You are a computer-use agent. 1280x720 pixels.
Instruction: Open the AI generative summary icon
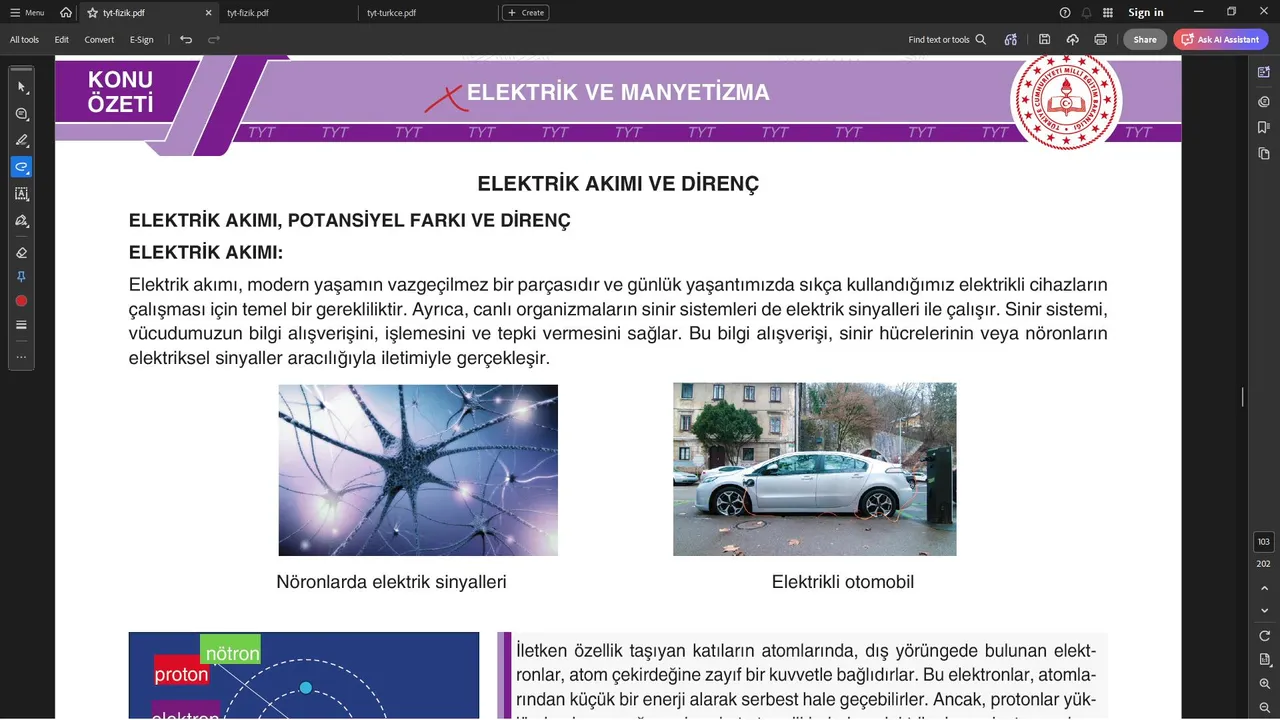[x=1011, y=40]
